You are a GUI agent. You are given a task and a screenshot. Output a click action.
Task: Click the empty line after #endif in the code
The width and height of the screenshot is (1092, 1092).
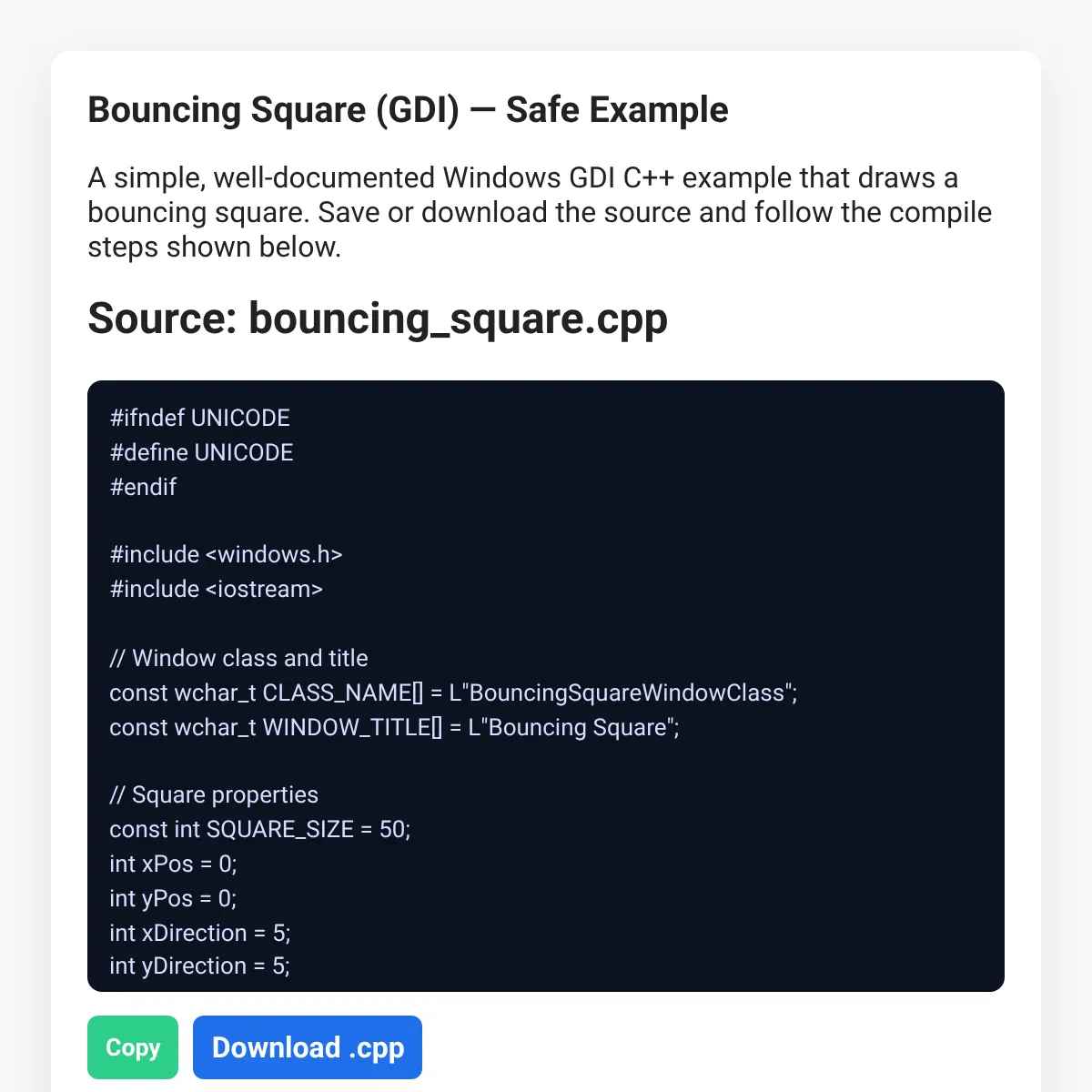[546, 521]
